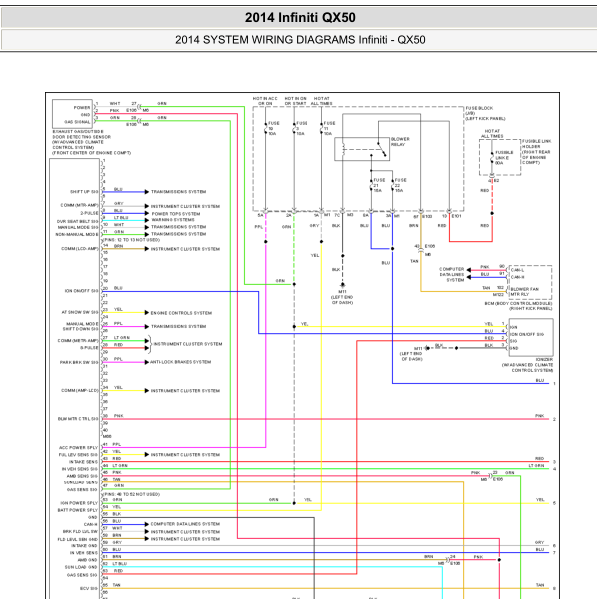Select the 'AMB GND' pin label

pyautogui.click(x=87, y=560)
